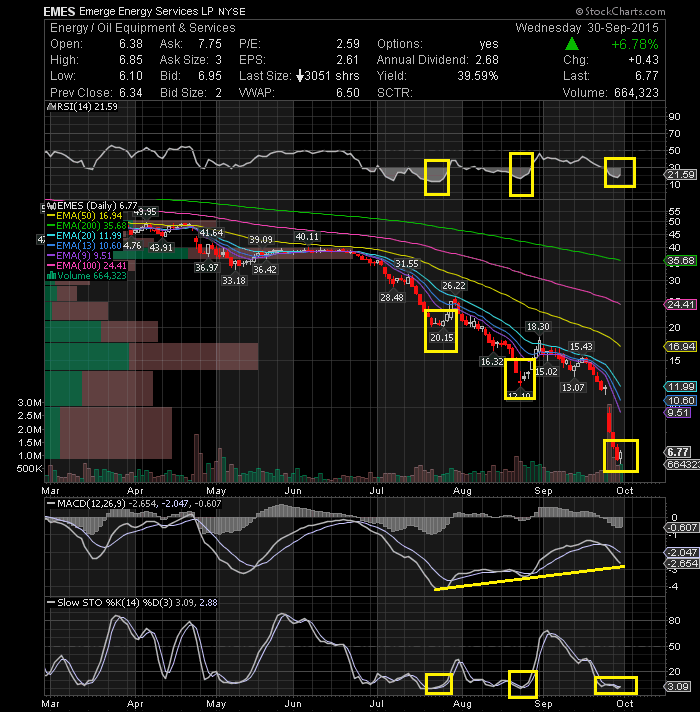700x712 pixels.
Task: Click the EPS value 2.61
Action: click(348, 60)
